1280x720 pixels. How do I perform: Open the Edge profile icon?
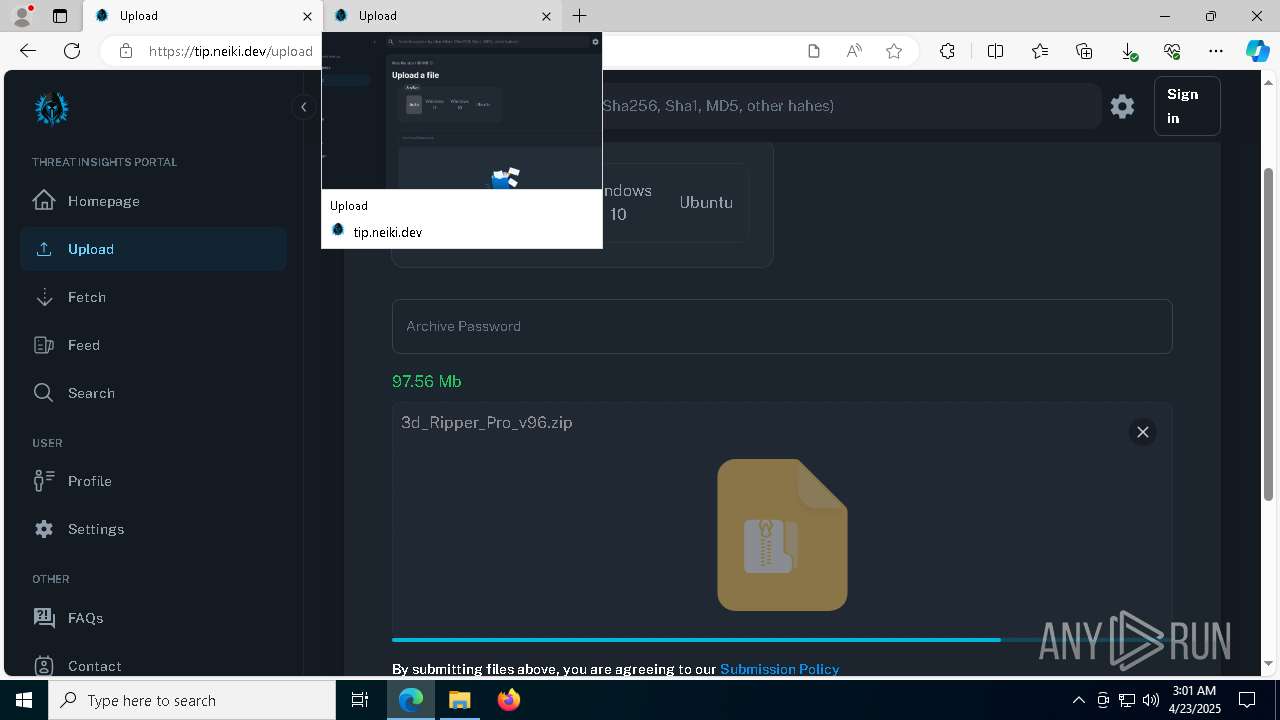22,16
